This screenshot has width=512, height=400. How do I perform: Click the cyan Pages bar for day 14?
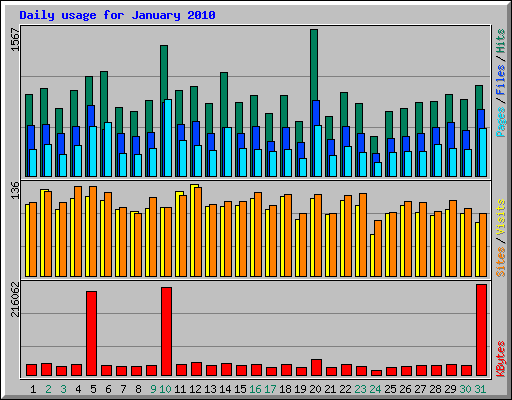coord(228,152)
